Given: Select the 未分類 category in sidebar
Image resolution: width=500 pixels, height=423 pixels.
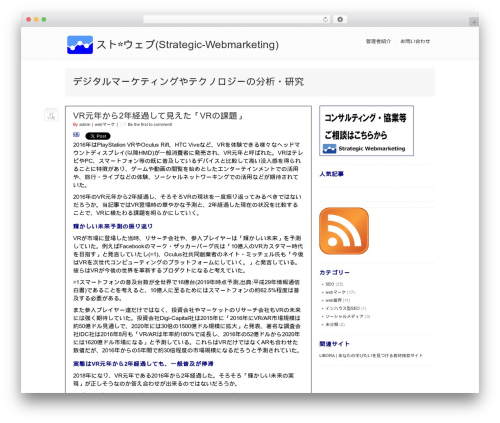Looking at the screenshot, I should pyautogui.click(x=332, y=324).
